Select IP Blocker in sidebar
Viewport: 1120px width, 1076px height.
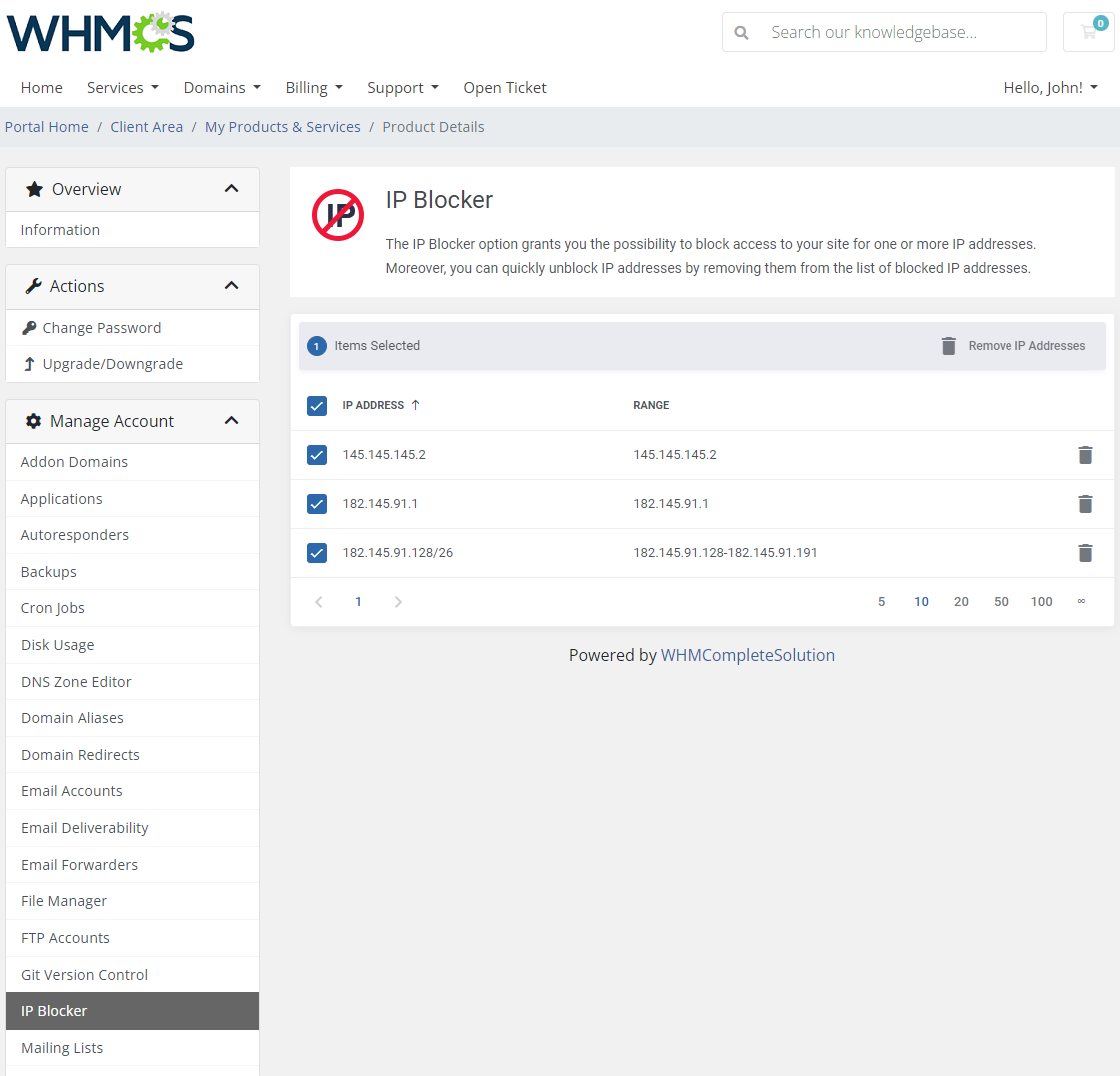(132, 1011)
